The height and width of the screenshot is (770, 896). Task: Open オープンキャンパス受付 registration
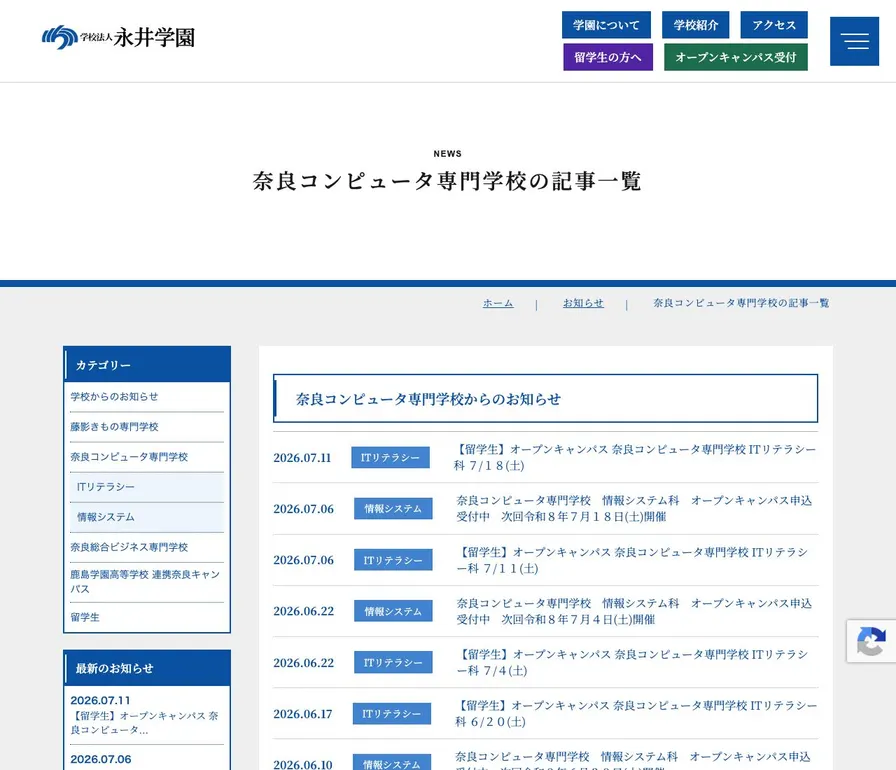pyautogui.click(x=736, y=57)
